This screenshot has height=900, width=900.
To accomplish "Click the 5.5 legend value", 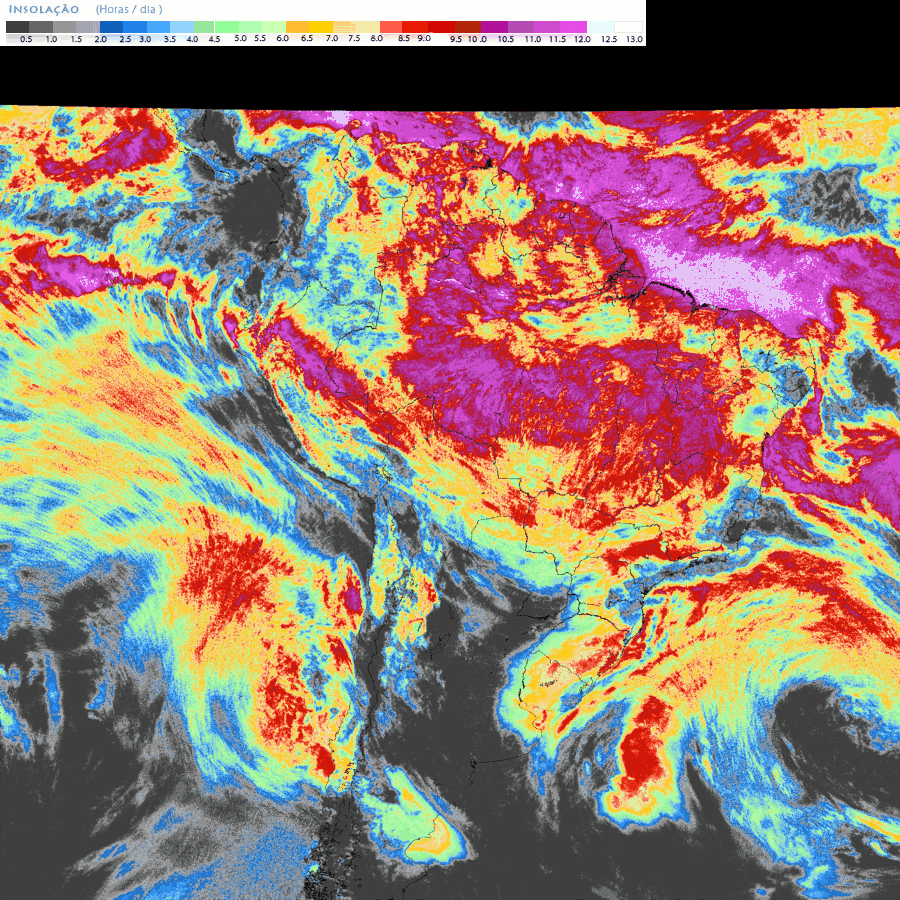I will (260, 38).
